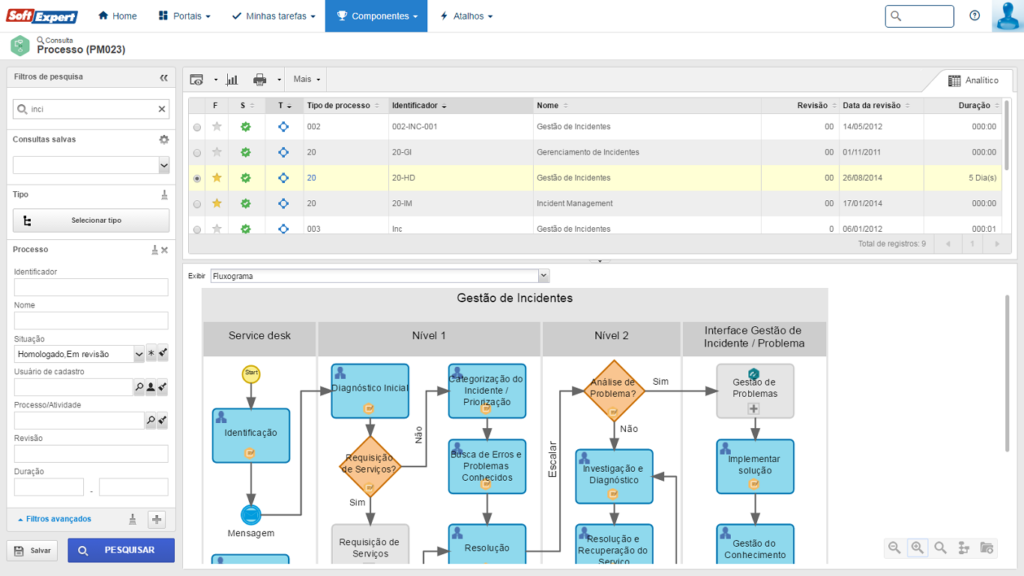Click the zoom in magnifier icon

tap(917, 547)
